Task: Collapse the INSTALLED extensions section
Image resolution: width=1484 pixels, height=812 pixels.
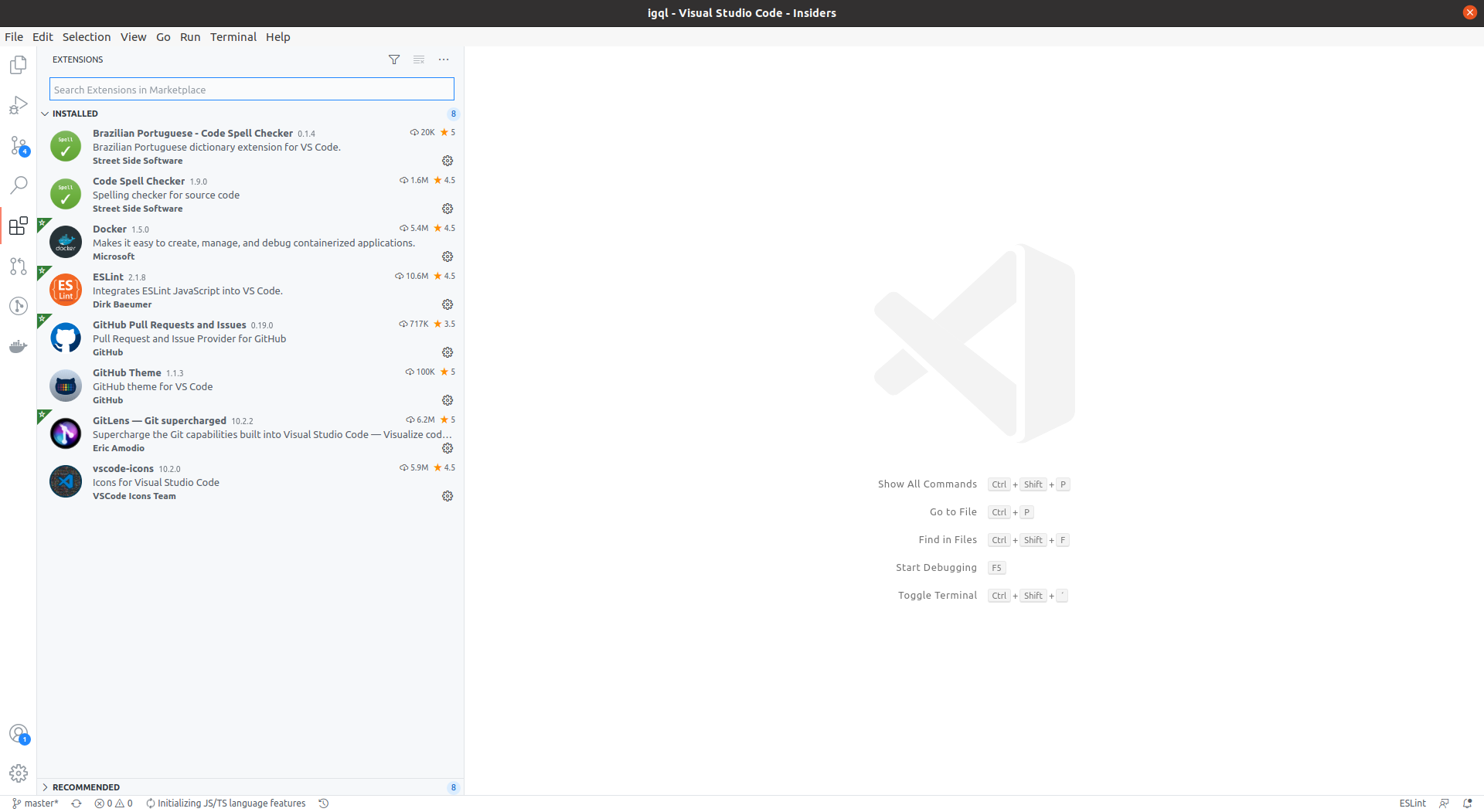Action: coord(250,114)
